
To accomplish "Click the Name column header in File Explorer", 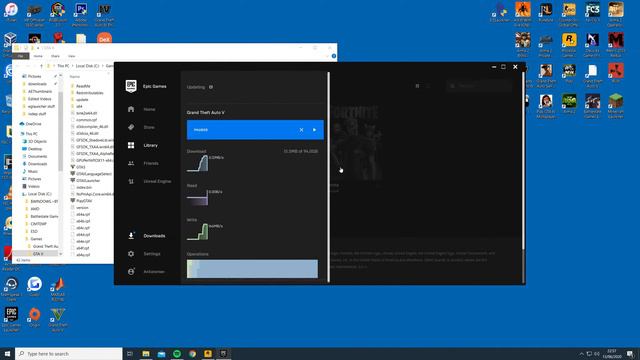I will 75,77.
